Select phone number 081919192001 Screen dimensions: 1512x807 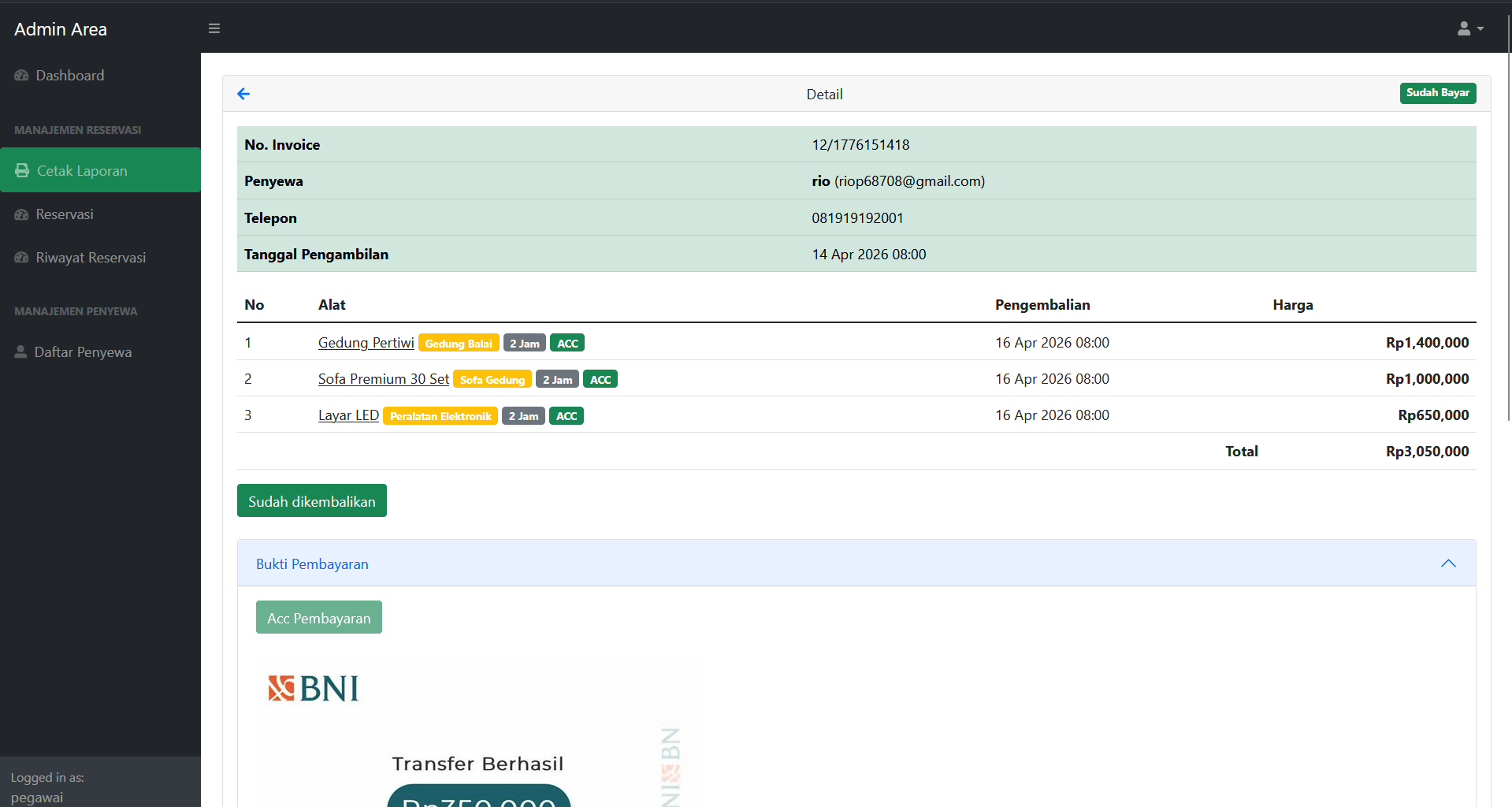tap(857, 218)
